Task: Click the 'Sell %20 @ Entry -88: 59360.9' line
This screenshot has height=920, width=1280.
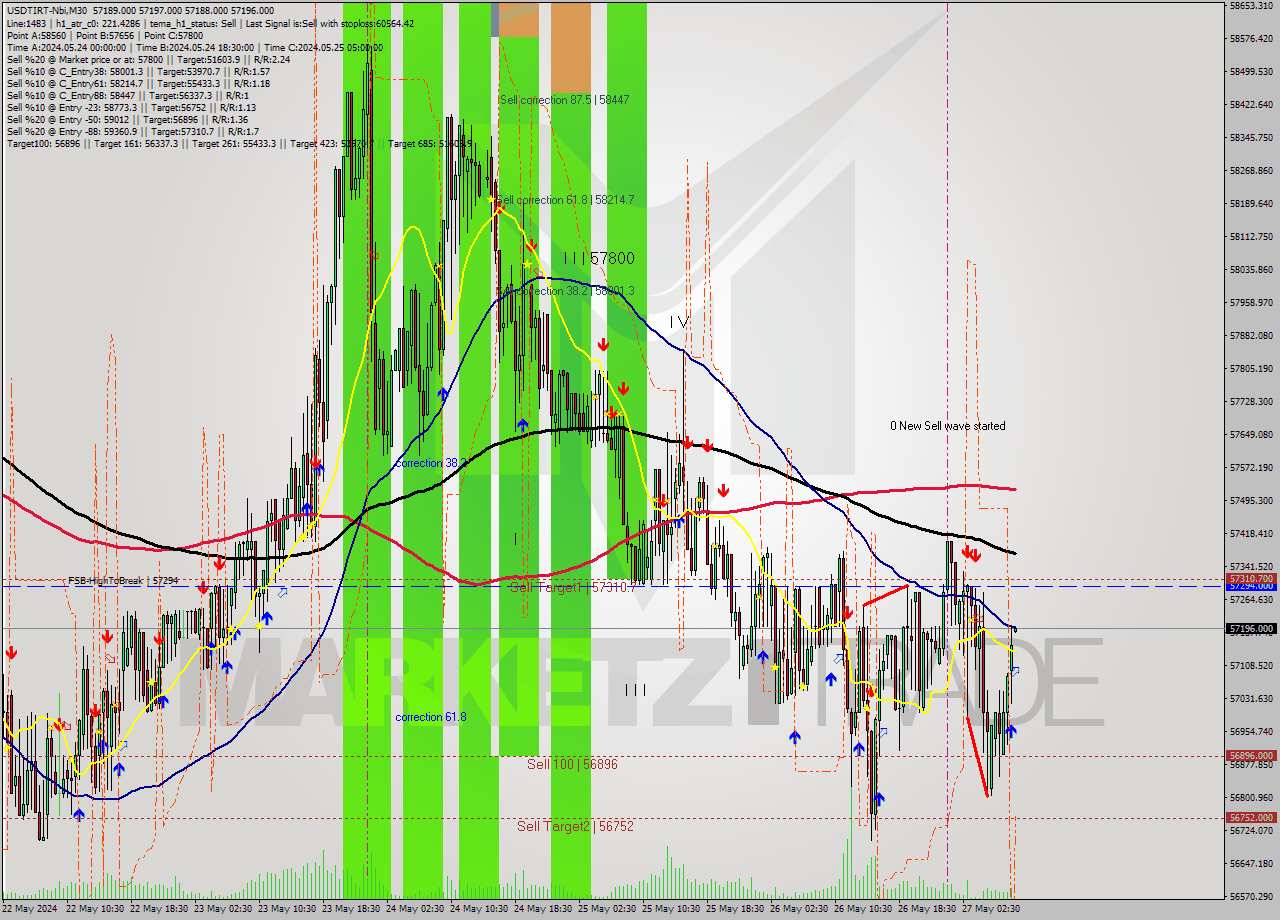Action: point(133,131)
